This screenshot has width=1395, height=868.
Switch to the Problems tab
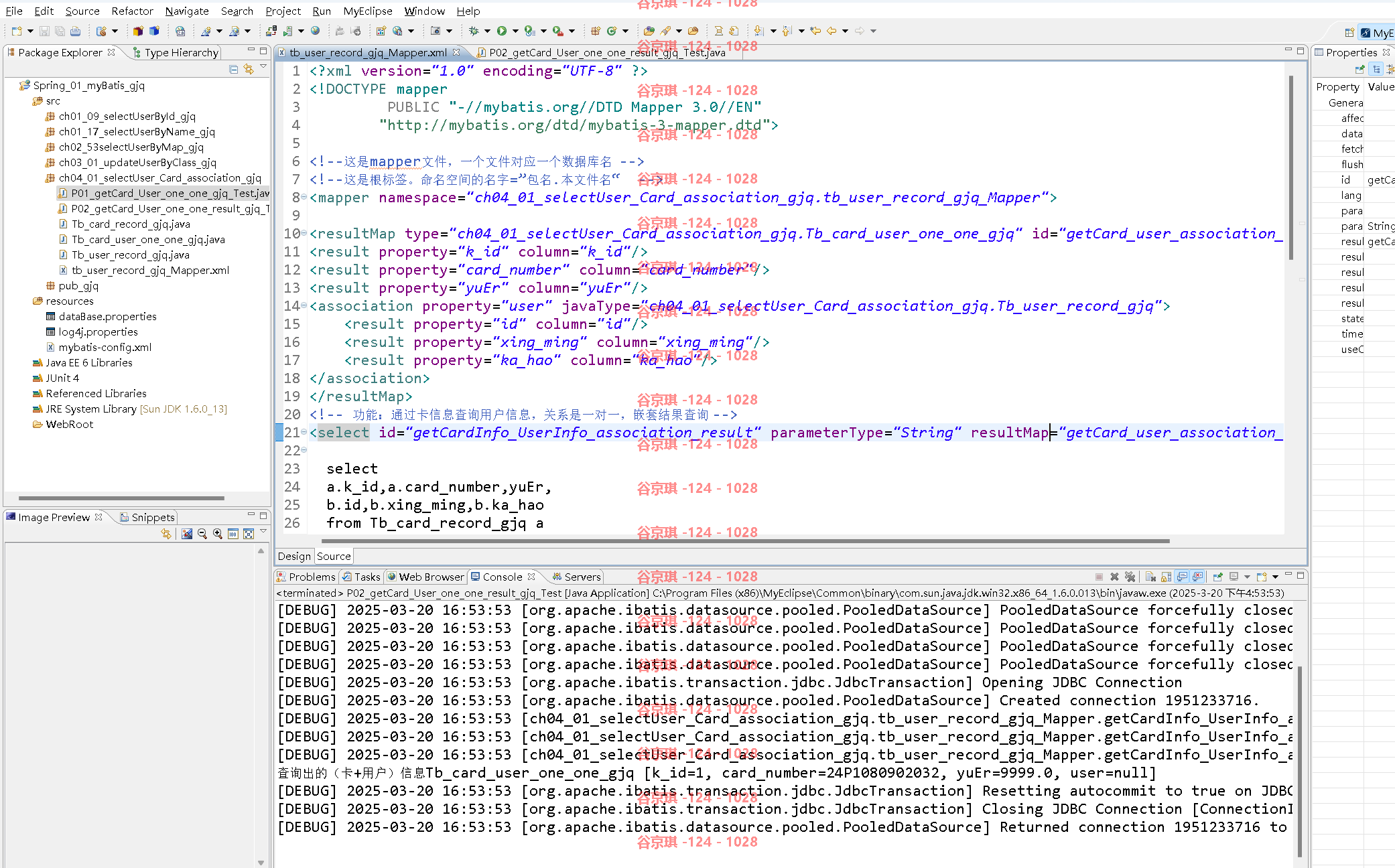pos(306,577)
